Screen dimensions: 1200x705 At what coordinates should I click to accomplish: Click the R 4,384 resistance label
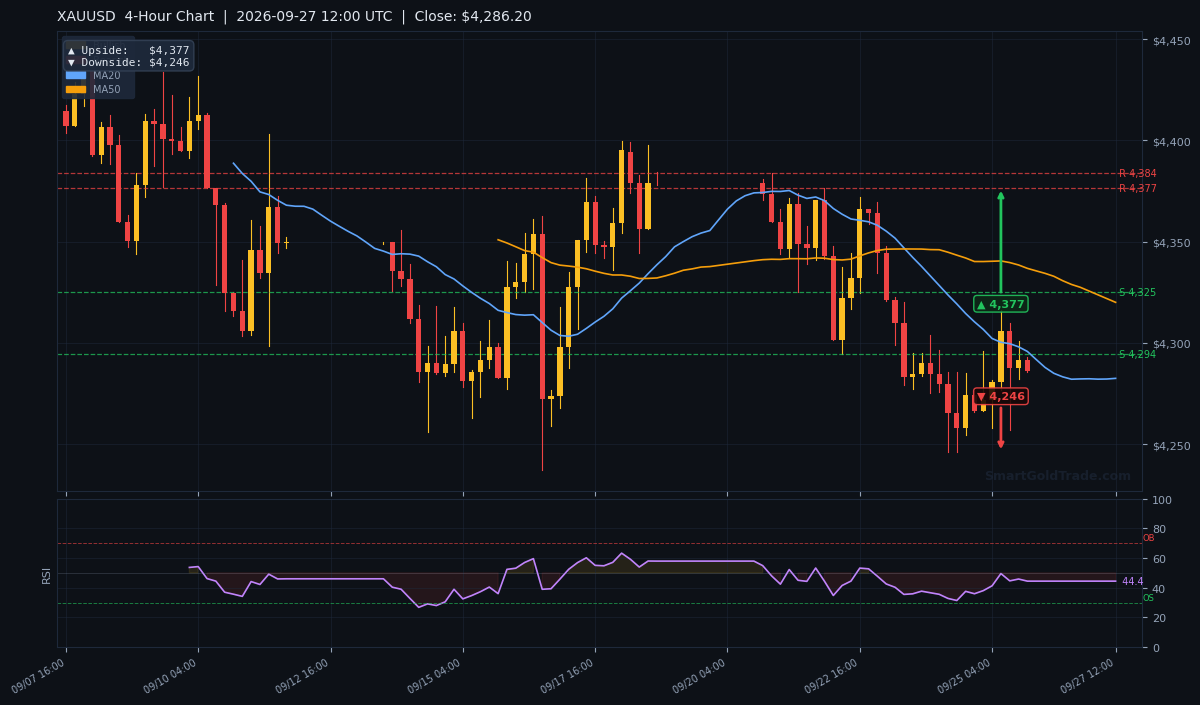1137,174
